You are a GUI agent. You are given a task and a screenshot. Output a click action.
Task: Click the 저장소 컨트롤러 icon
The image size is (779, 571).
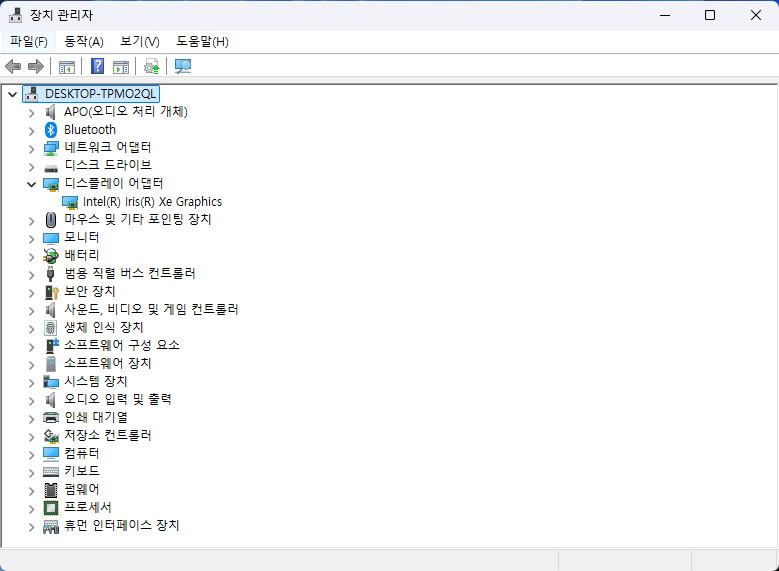(x=51, y=435)
